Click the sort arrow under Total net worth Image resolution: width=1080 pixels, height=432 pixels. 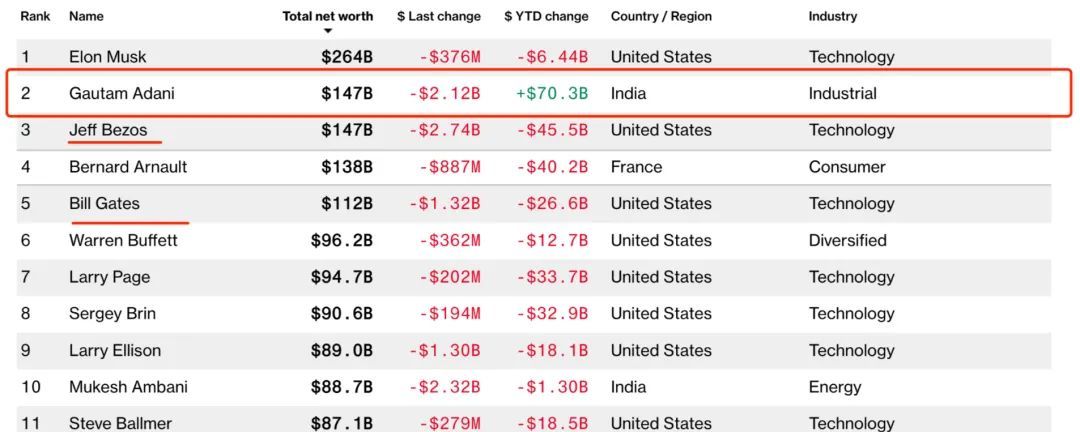click(x=327, y=31)
